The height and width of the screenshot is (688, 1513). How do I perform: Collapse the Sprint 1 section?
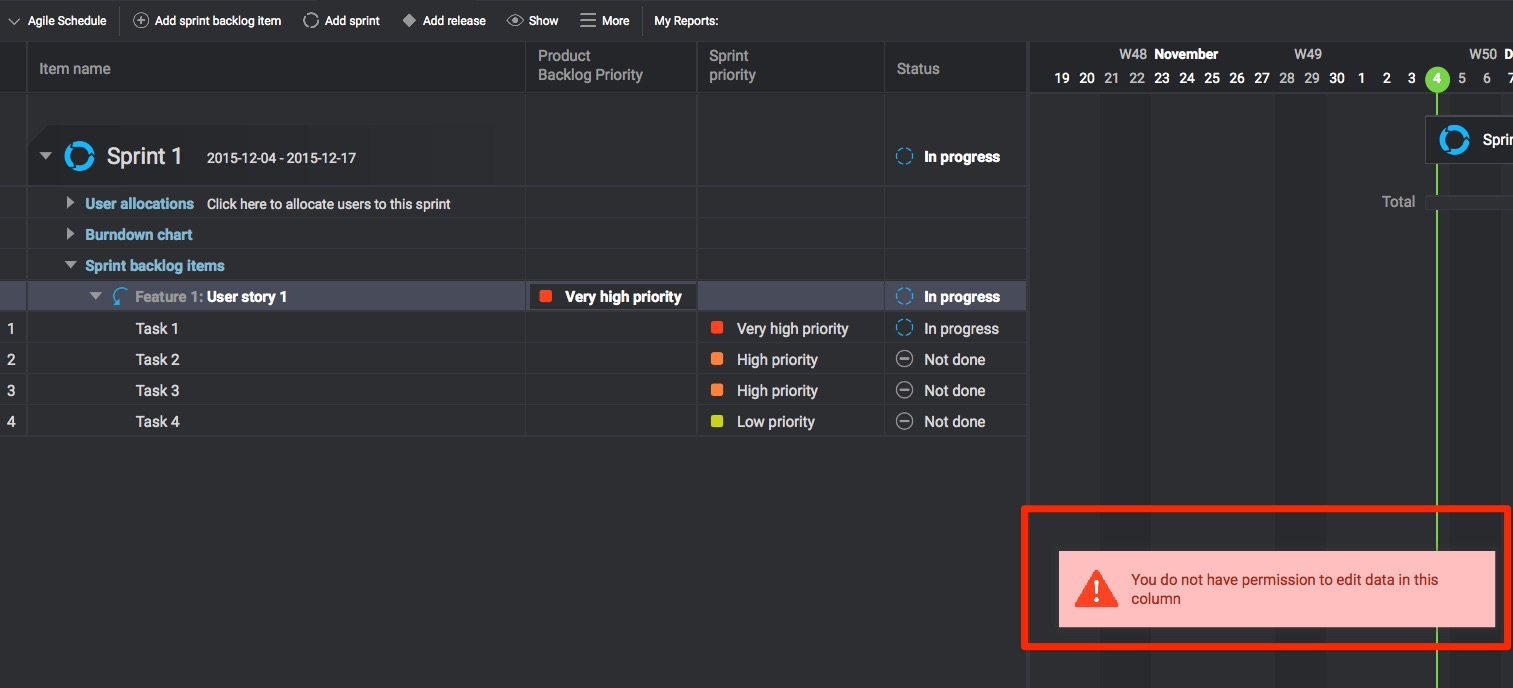[45, 156]
